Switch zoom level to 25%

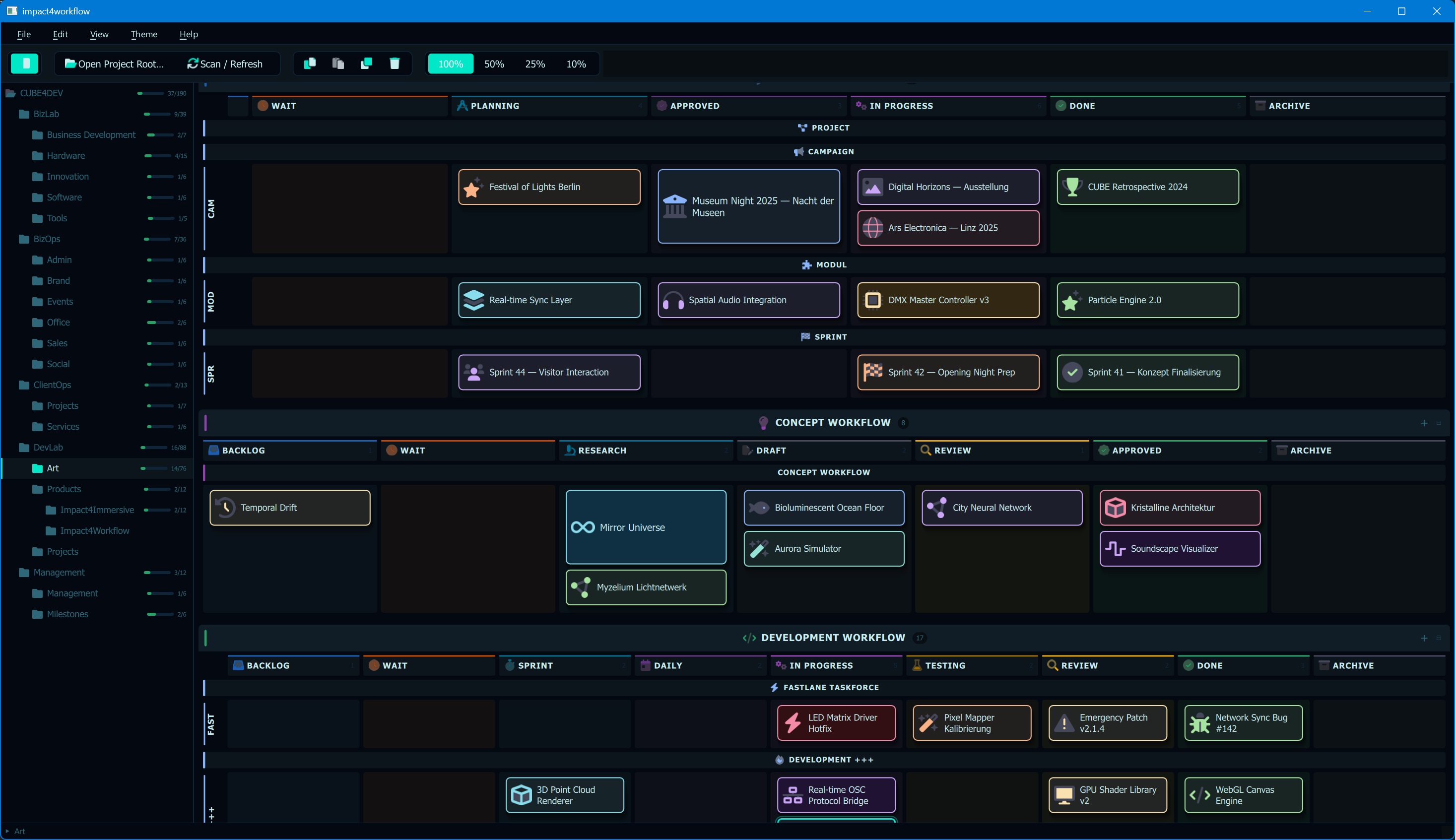tap(535, 64)
